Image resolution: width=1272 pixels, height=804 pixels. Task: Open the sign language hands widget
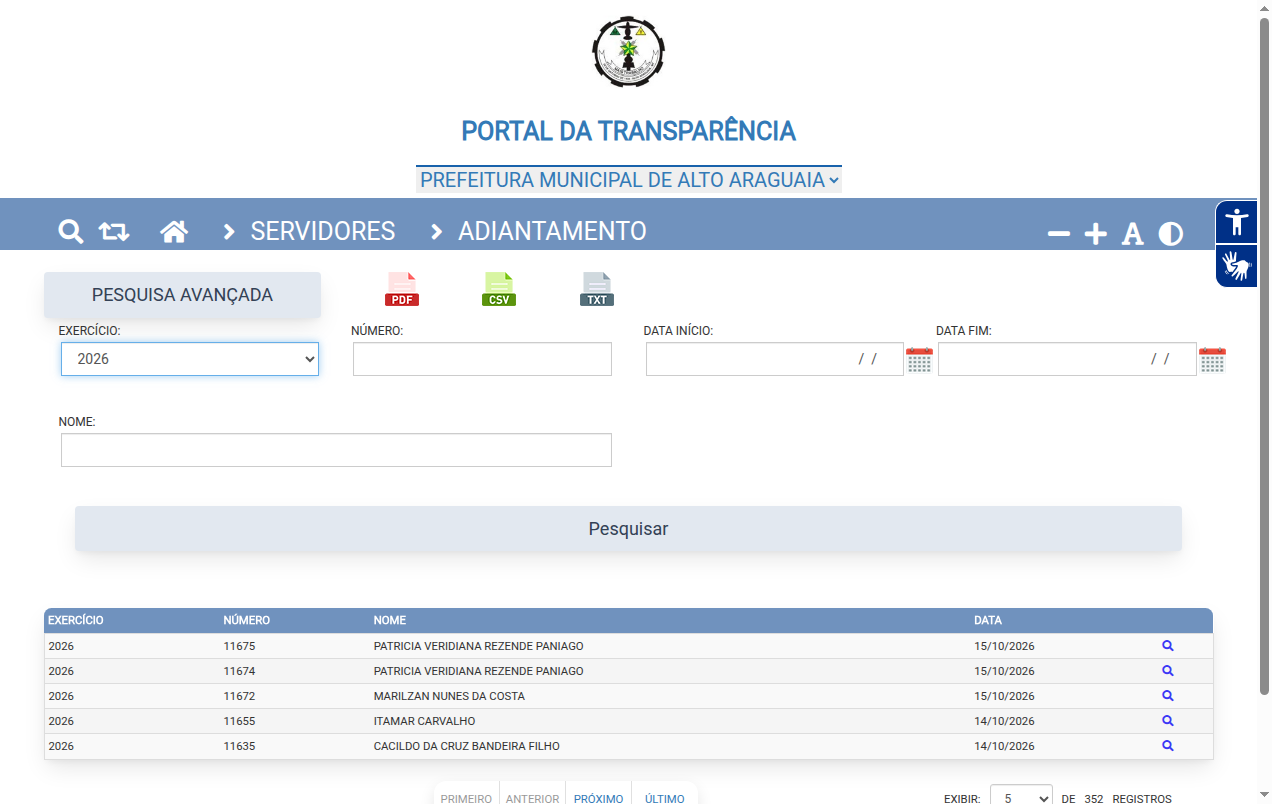point(1237,266)
